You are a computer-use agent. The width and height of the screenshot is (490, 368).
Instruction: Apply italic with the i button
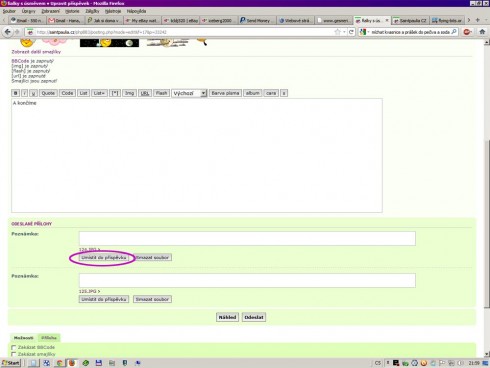click(x=24, y=93)
